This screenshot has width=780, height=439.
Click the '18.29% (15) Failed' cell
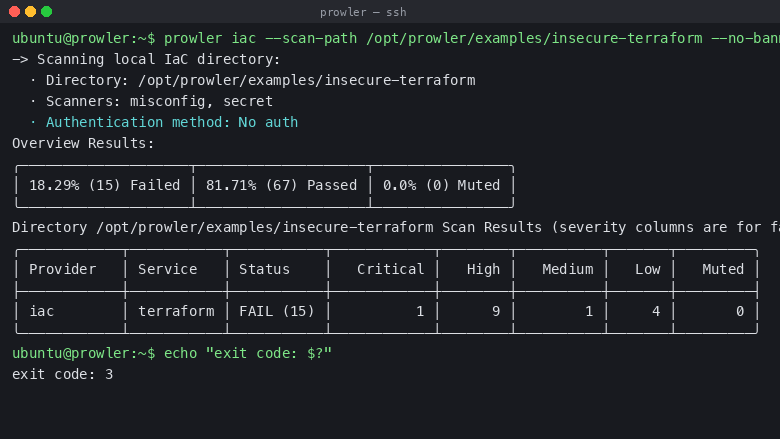tap(104, 185)
